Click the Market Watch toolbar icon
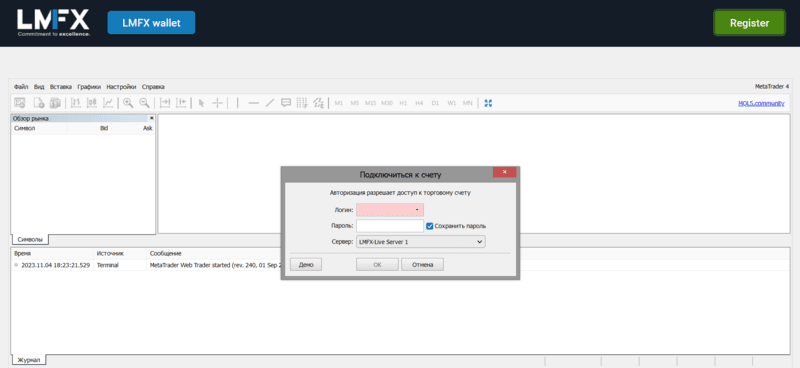This screenshot has height=368, width=800. 19,103
